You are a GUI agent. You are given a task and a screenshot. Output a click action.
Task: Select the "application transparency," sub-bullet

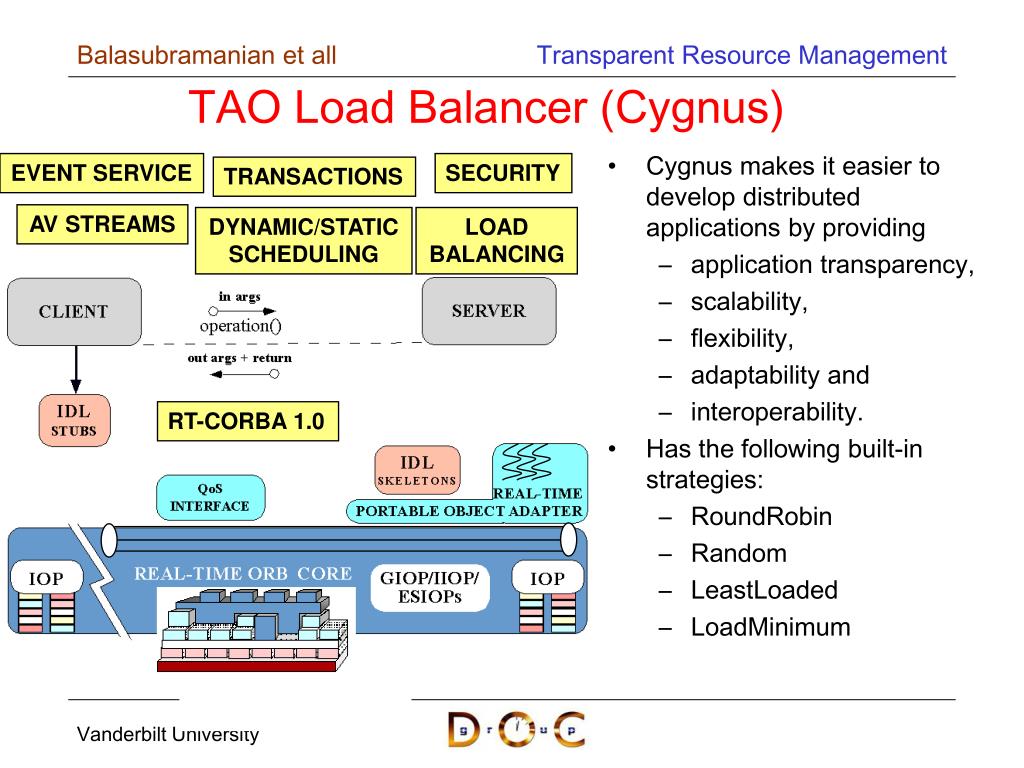pos(832,265)
